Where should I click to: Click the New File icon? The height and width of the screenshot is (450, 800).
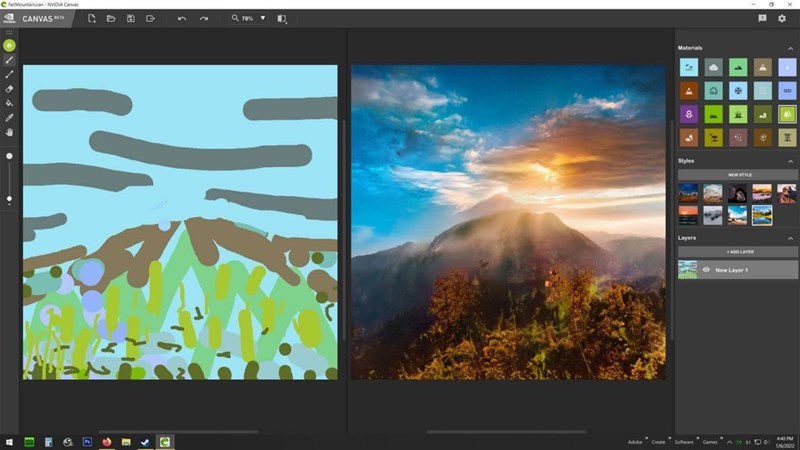tap(92, 18)
